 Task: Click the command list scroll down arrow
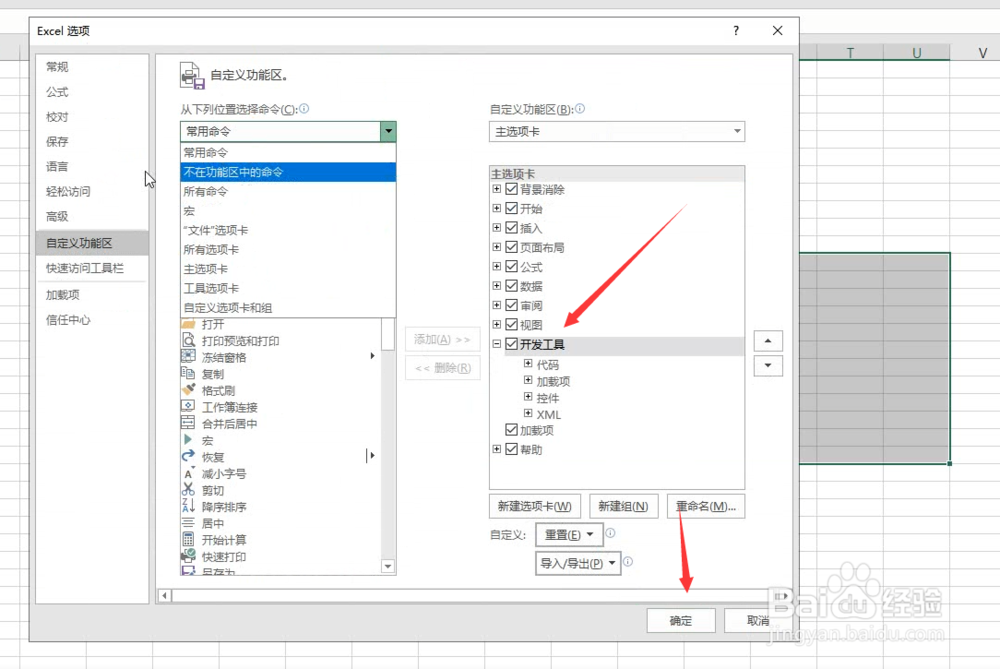click(388, 566)
